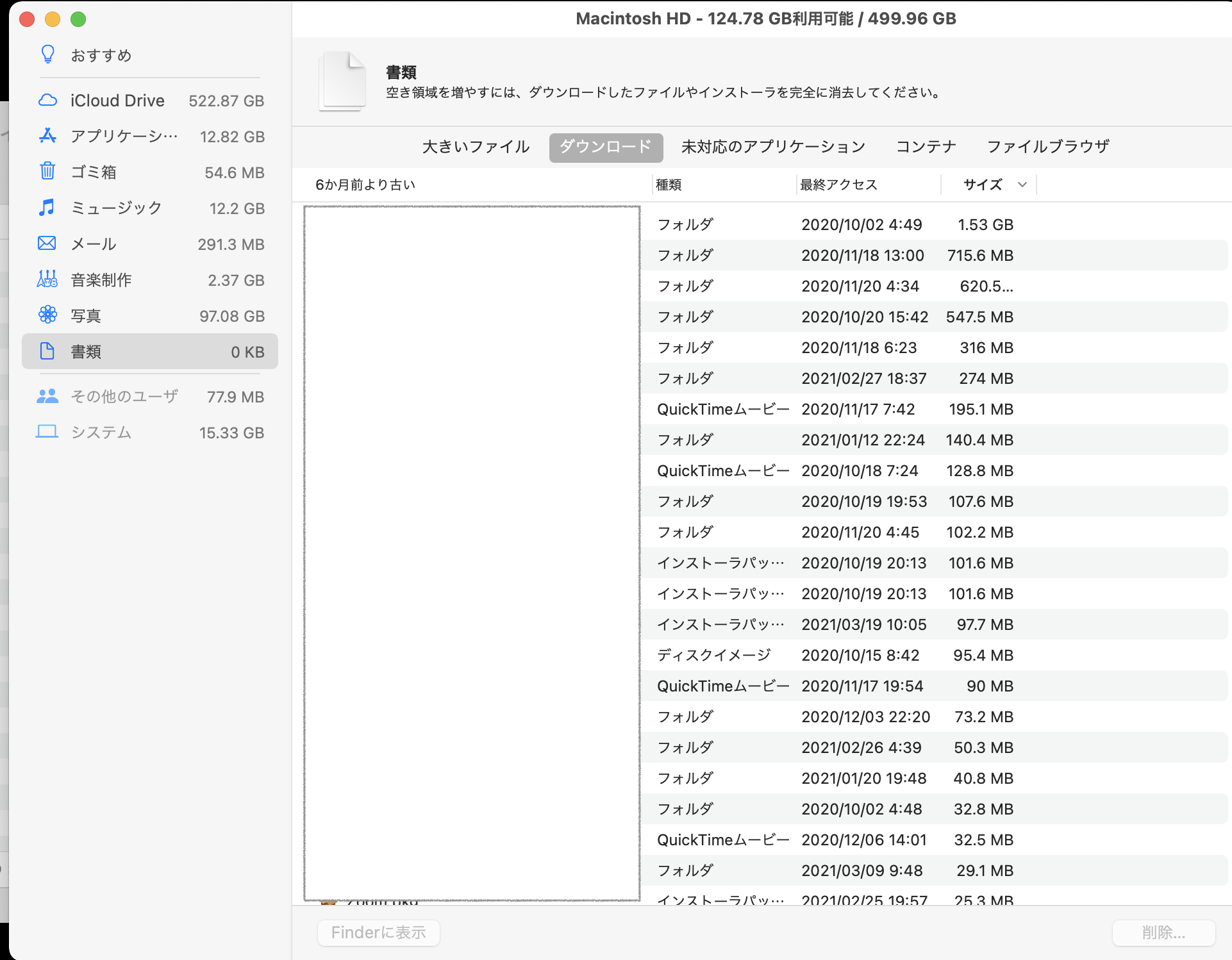Open the コンテナ tab
This screenshot has height=960, width=1232.
coord(926,147)
